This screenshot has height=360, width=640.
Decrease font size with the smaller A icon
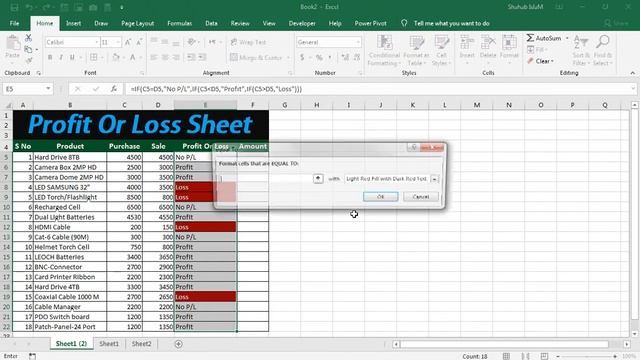(139, 42)
